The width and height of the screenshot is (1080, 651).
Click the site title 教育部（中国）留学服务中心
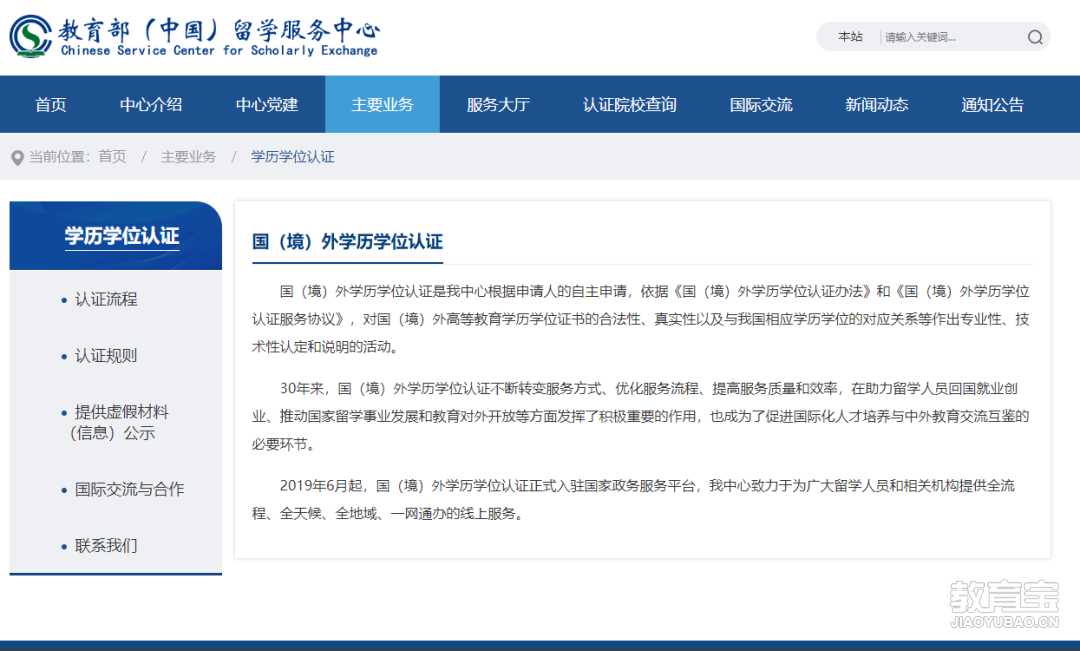[x=218, y=30]
